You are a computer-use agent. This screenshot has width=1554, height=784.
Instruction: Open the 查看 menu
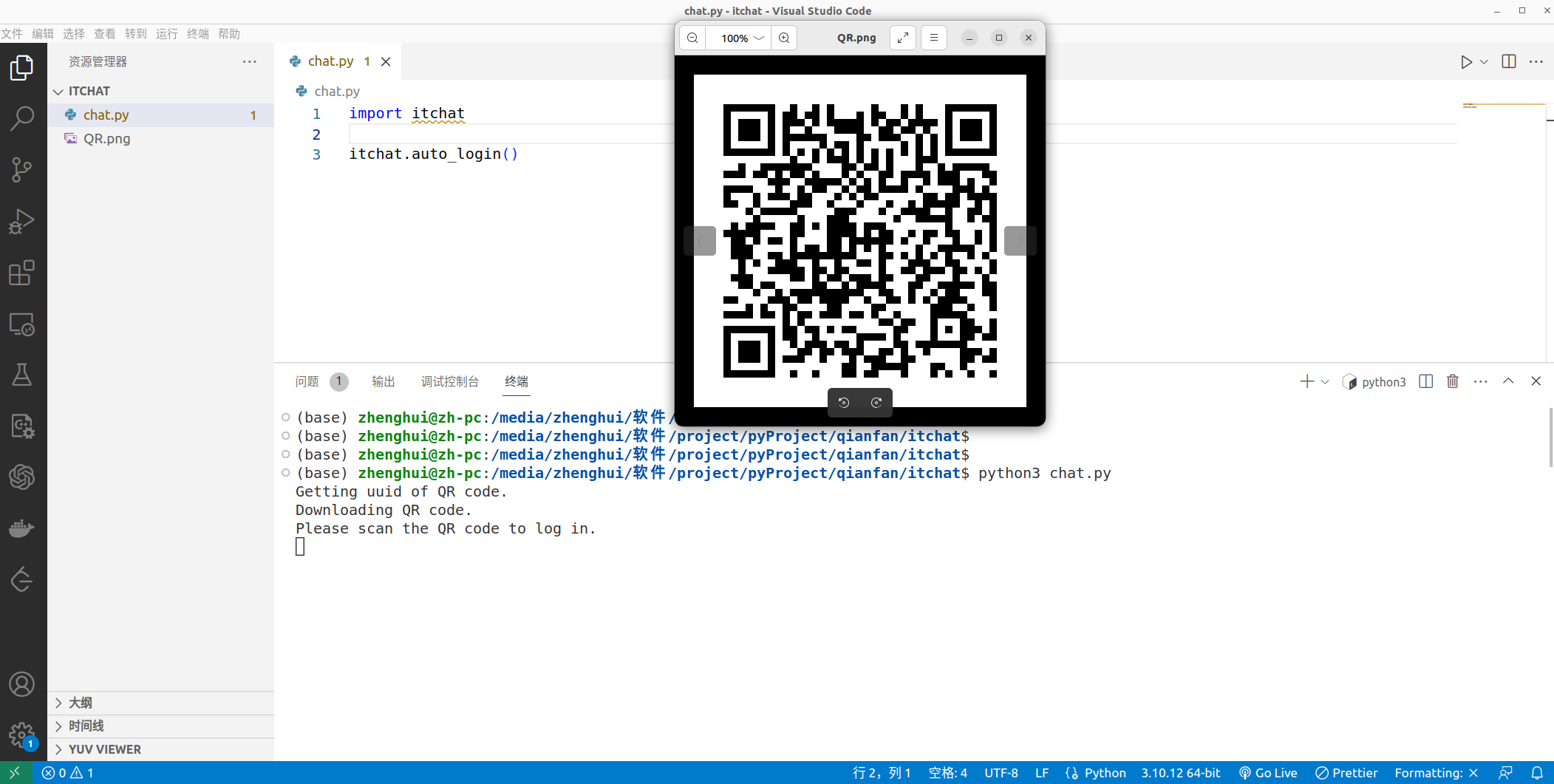pos(105,33)
